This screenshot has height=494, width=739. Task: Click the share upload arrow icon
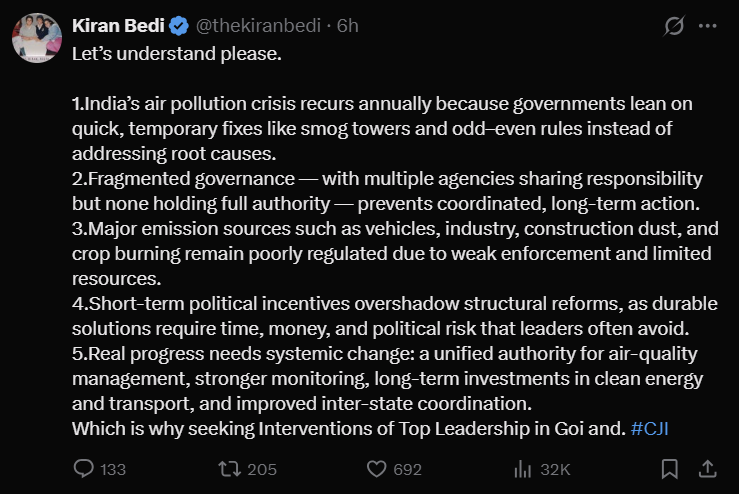point(706,468)
